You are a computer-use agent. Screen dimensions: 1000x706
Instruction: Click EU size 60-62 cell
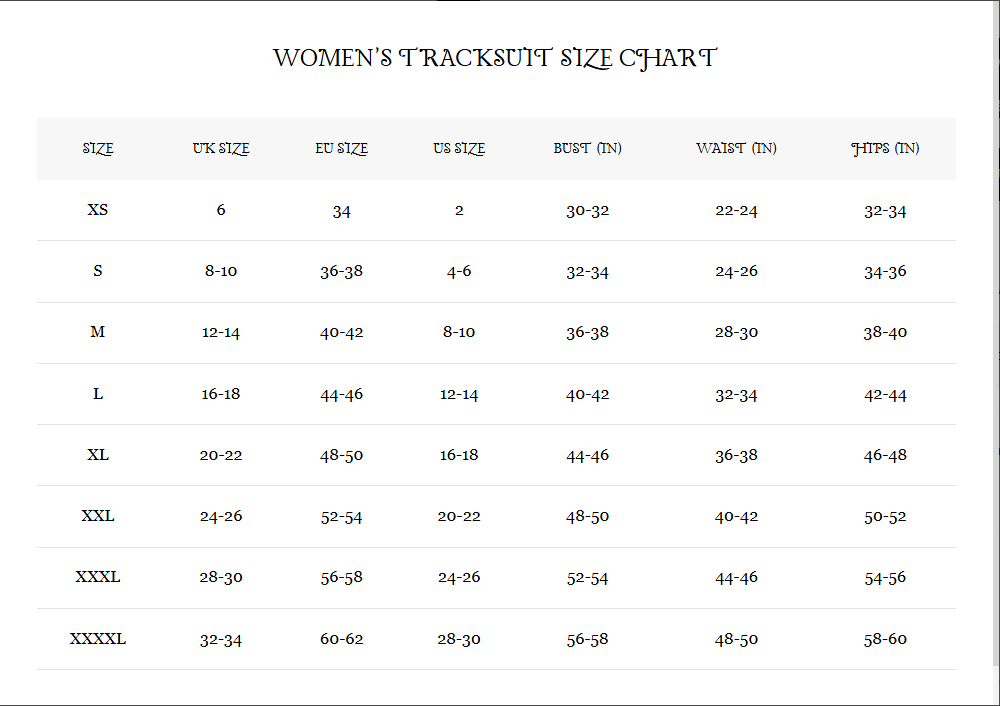pos(341,638)
